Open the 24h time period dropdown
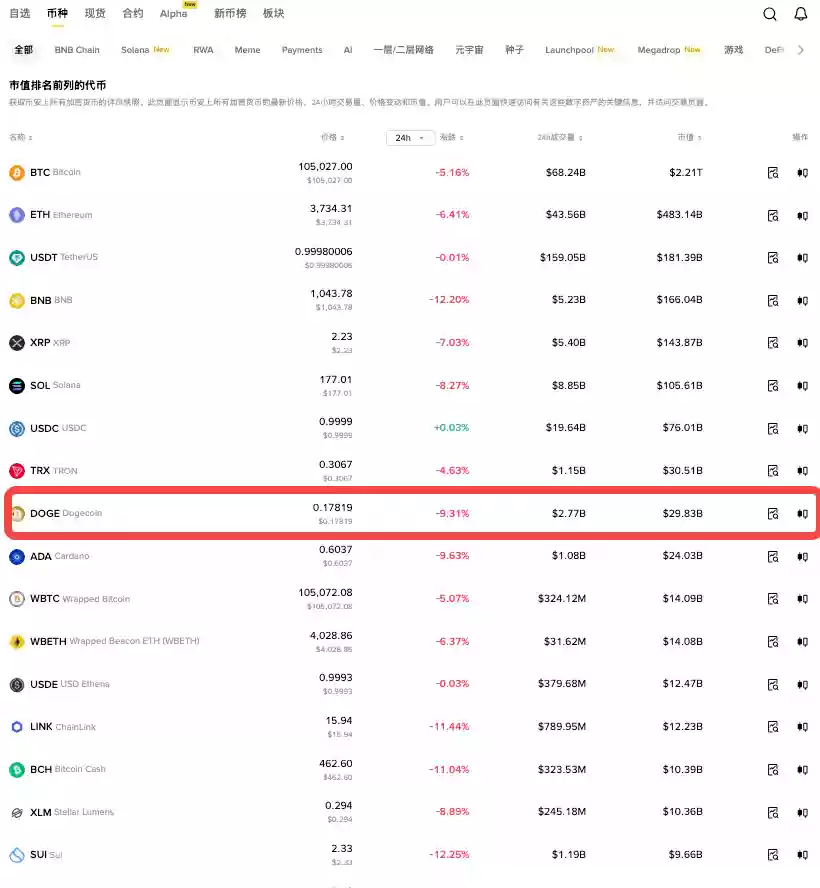 [x=410, y=138]
